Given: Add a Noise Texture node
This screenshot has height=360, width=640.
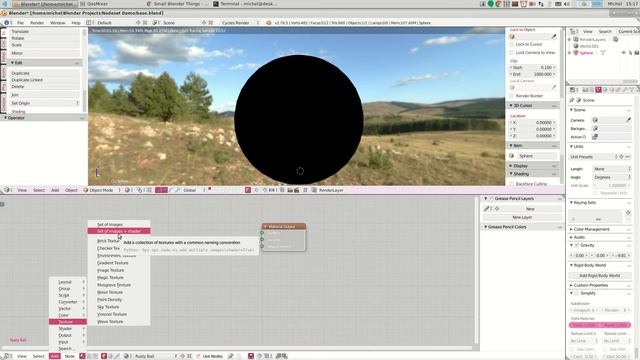Looking at the screenshot, I should pyautogui.click(x=119, y=292).
